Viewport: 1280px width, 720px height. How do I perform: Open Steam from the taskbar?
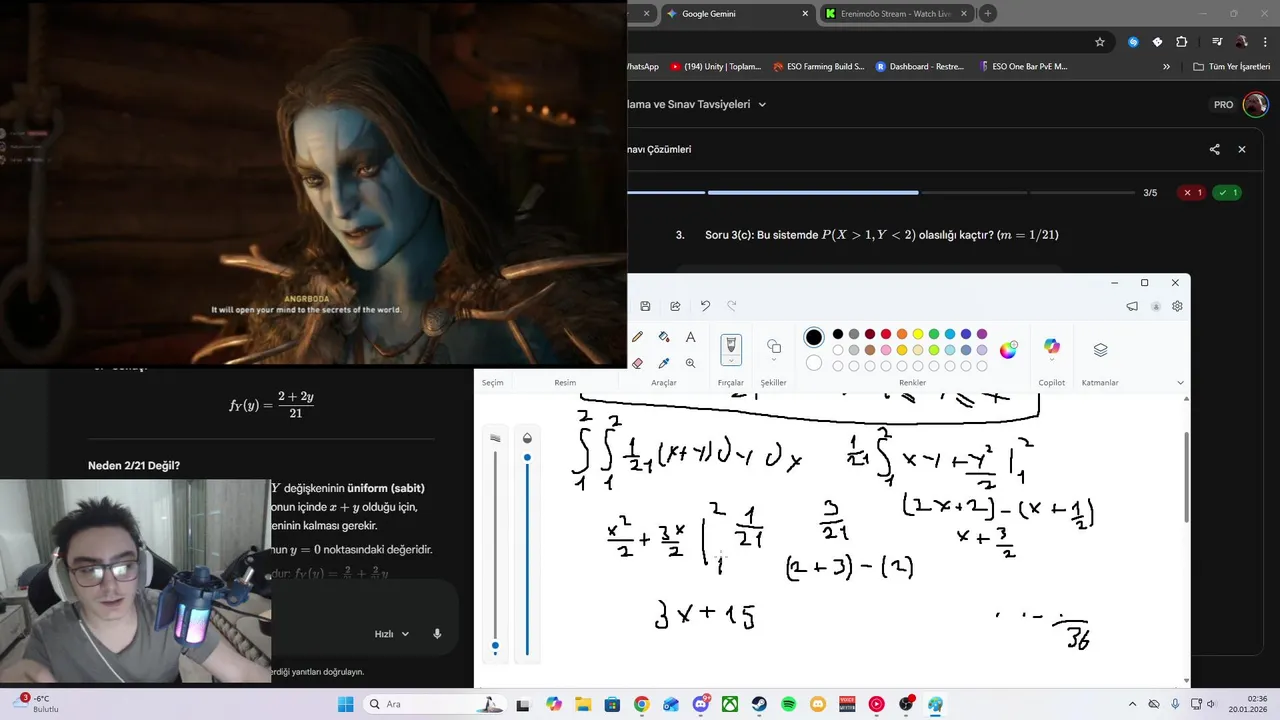(759, 704)
